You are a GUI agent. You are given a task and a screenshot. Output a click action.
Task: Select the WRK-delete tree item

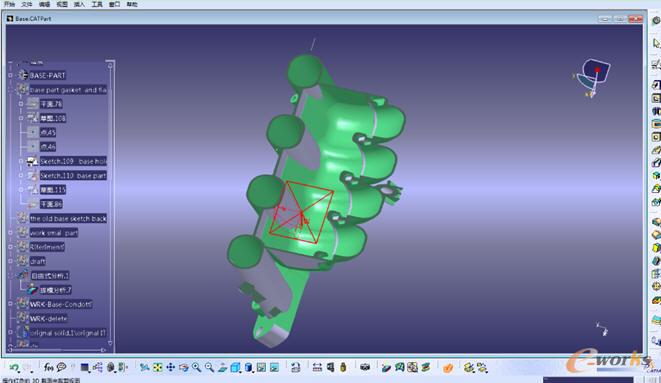(x=48, y=319)
